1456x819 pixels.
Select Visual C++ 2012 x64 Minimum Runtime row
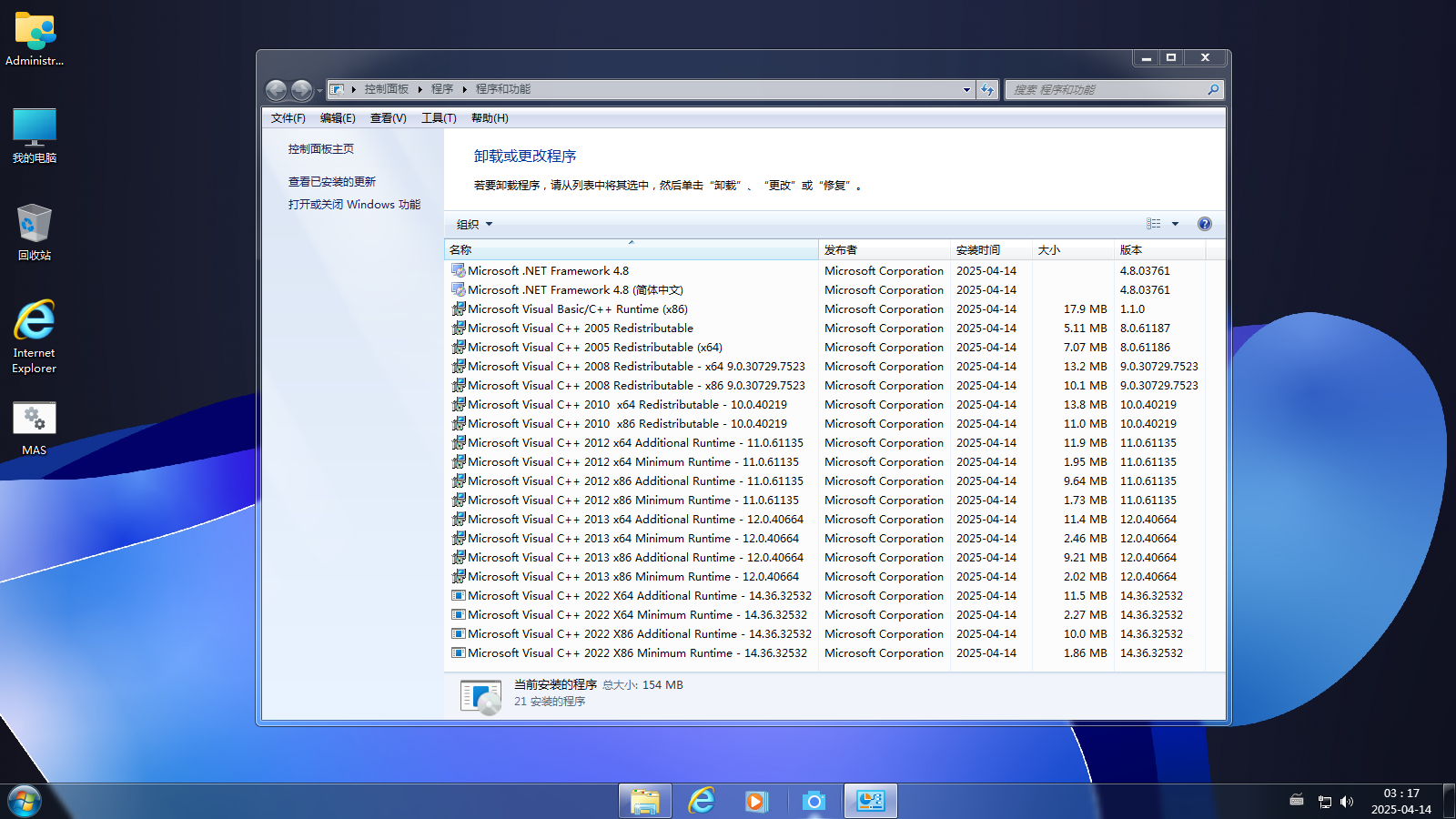(825, 461)
